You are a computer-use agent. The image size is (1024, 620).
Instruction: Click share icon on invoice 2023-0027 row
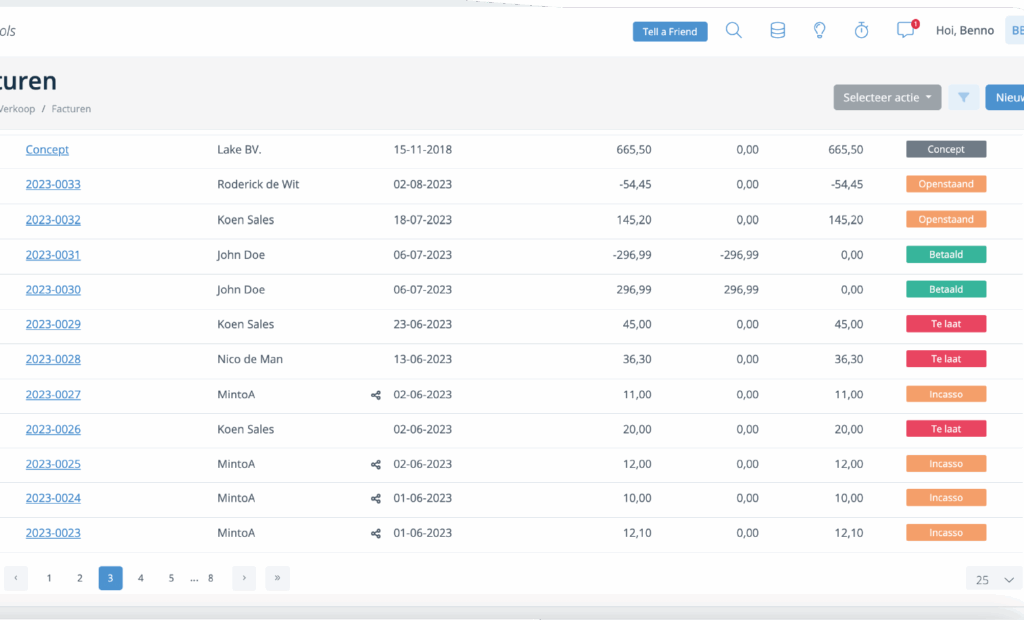click(x=376, y=395)
